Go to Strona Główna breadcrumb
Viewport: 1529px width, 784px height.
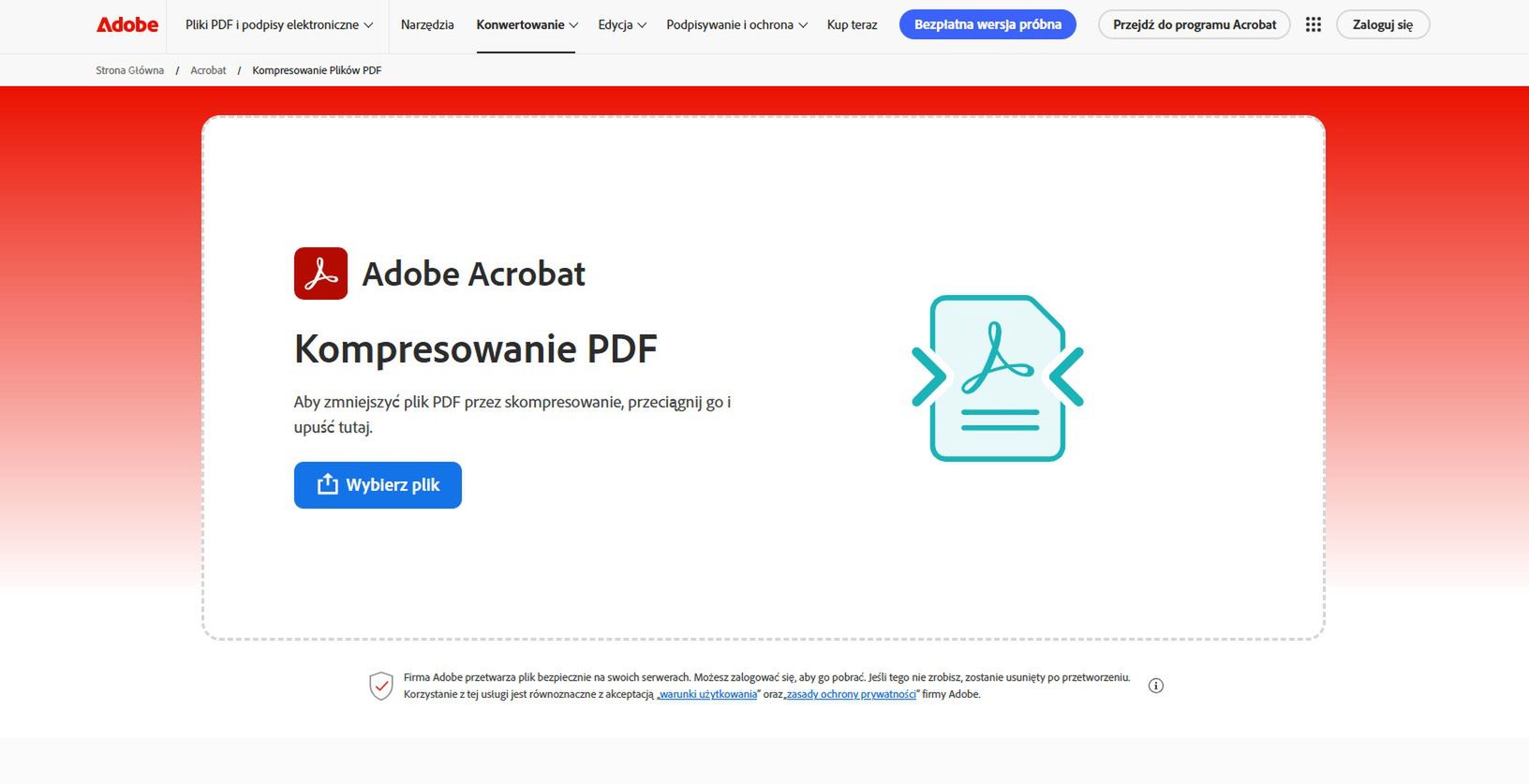click(x=129, y=70)
